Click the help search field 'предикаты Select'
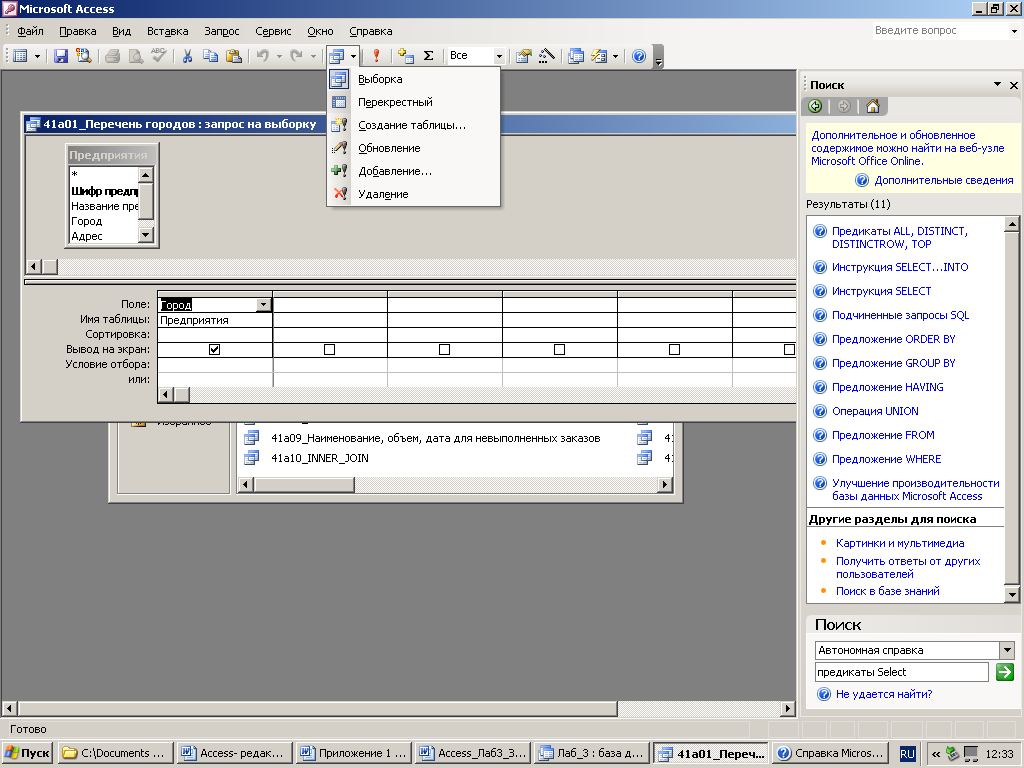Screen dimensions: 1024x768 click(x=901, y=672)
